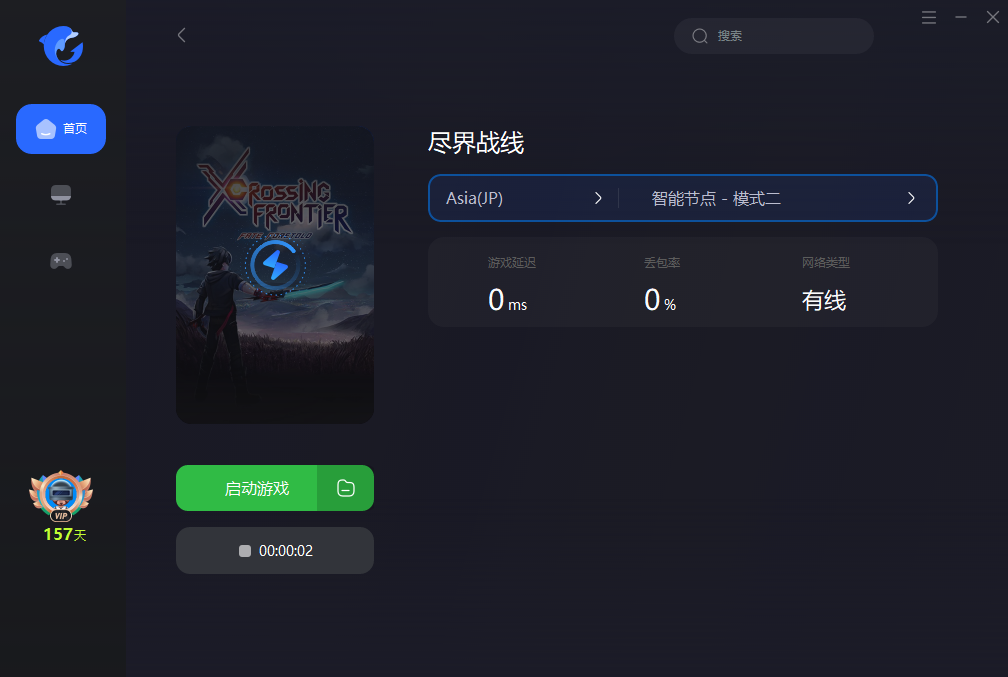The image size is (1008, 677).
Task: Stop acceleration timer 00:00:02
Action: [275, 550]
